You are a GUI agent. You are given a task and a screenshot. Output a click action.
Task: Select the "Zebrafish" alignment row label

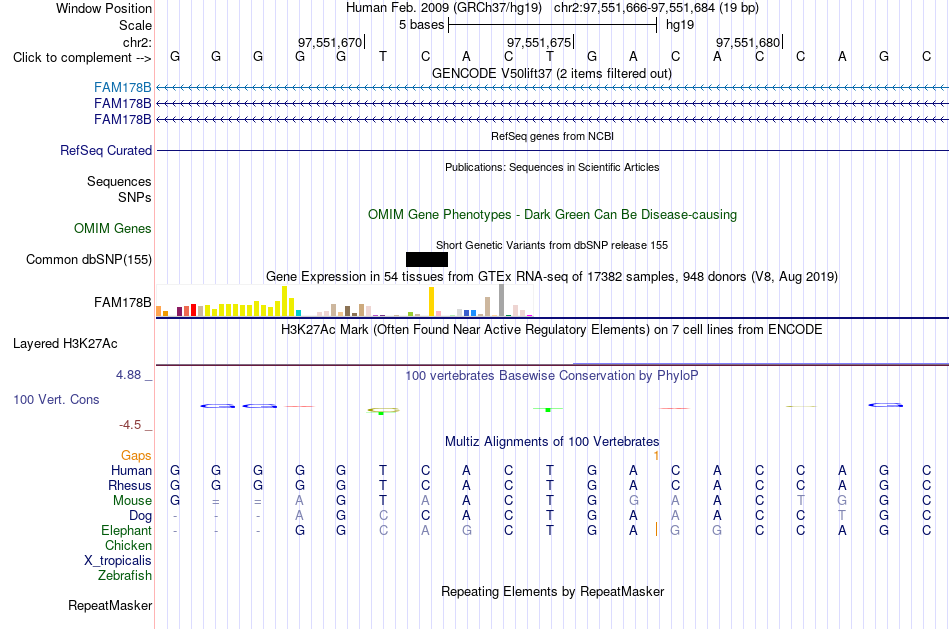click(125, 576)
